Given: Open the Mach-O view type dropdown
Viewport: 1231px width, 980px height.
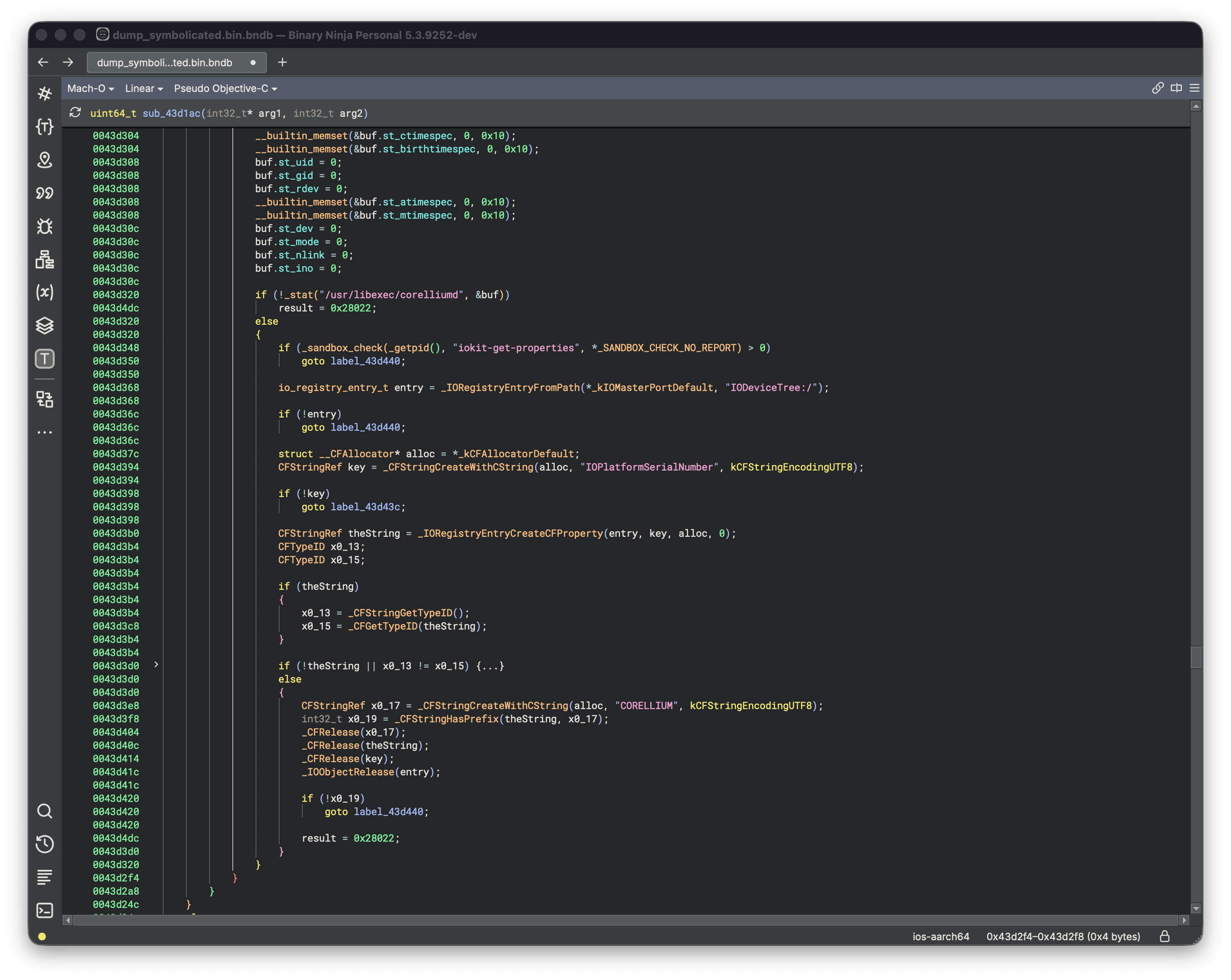Looking at the screenshot, I should pos(90,89).
